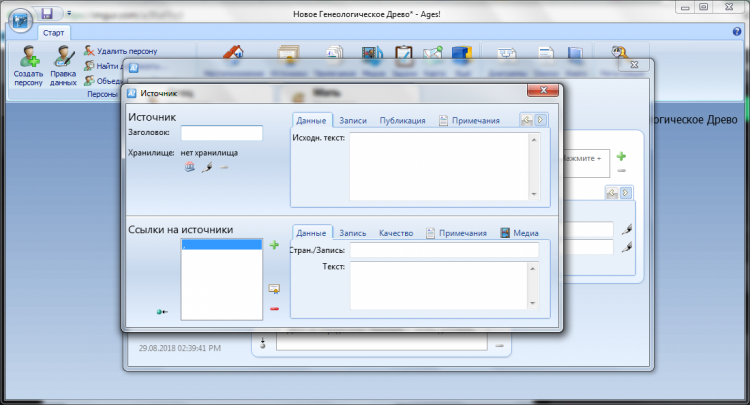
Task: Click the Заголовок input field
Action: point(221,132)
